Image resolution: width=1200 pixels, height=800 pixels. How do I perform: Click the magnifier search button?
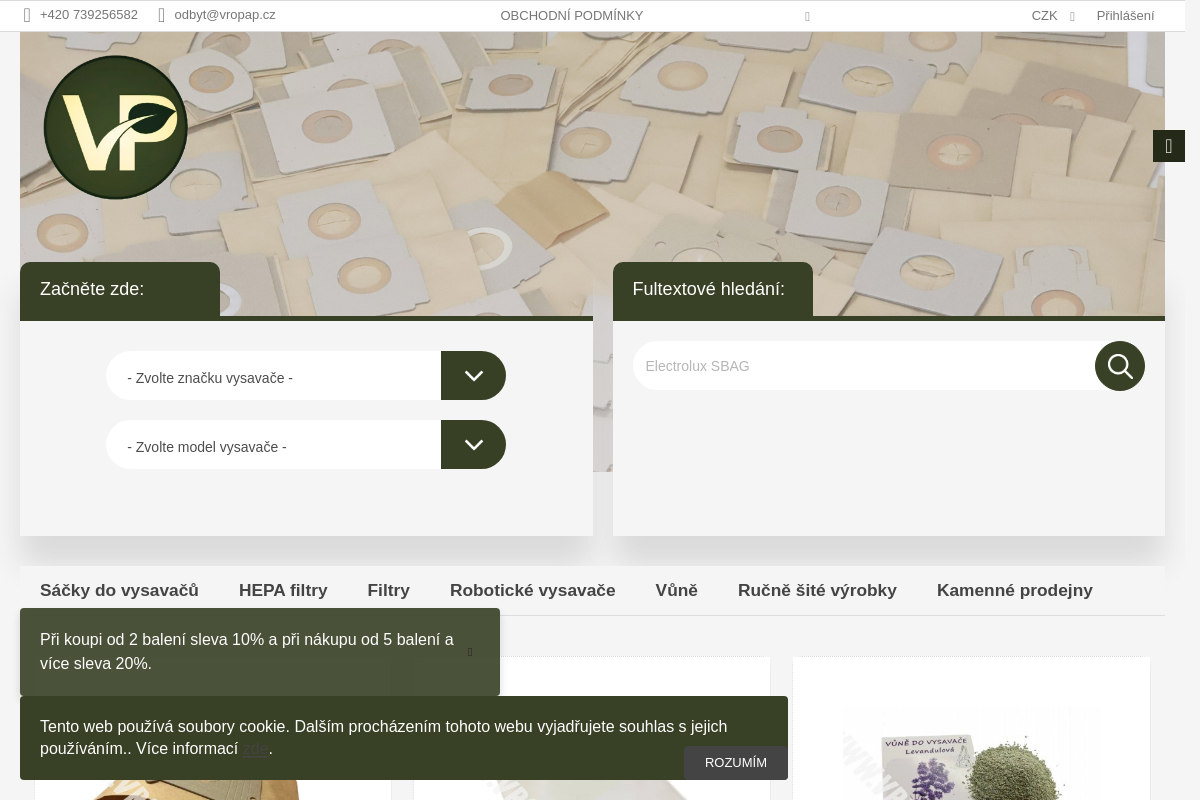(x=1120, y=366)
